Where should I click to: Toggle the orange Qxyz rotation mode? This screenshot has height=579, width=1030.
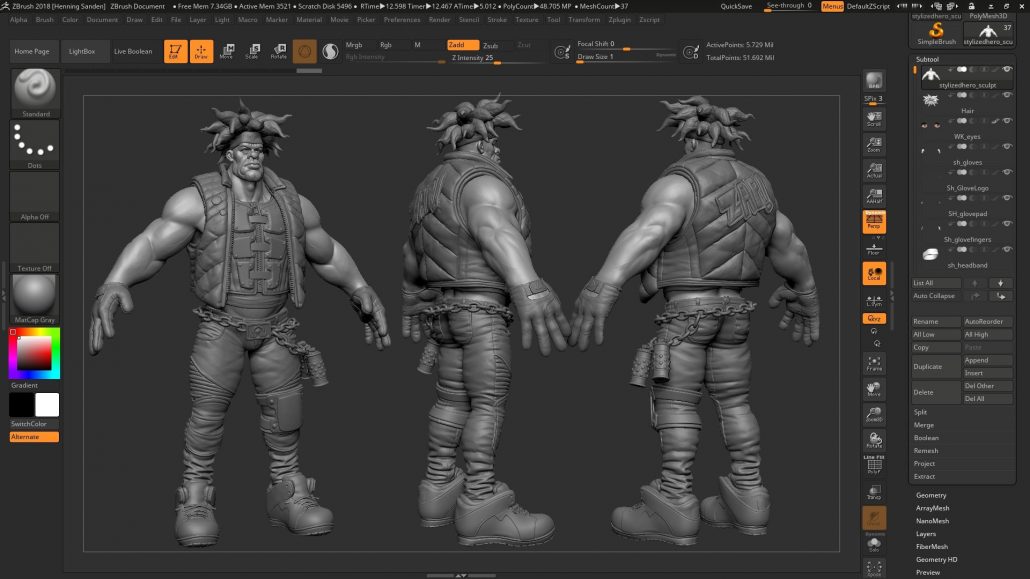[x=874, y=318]
